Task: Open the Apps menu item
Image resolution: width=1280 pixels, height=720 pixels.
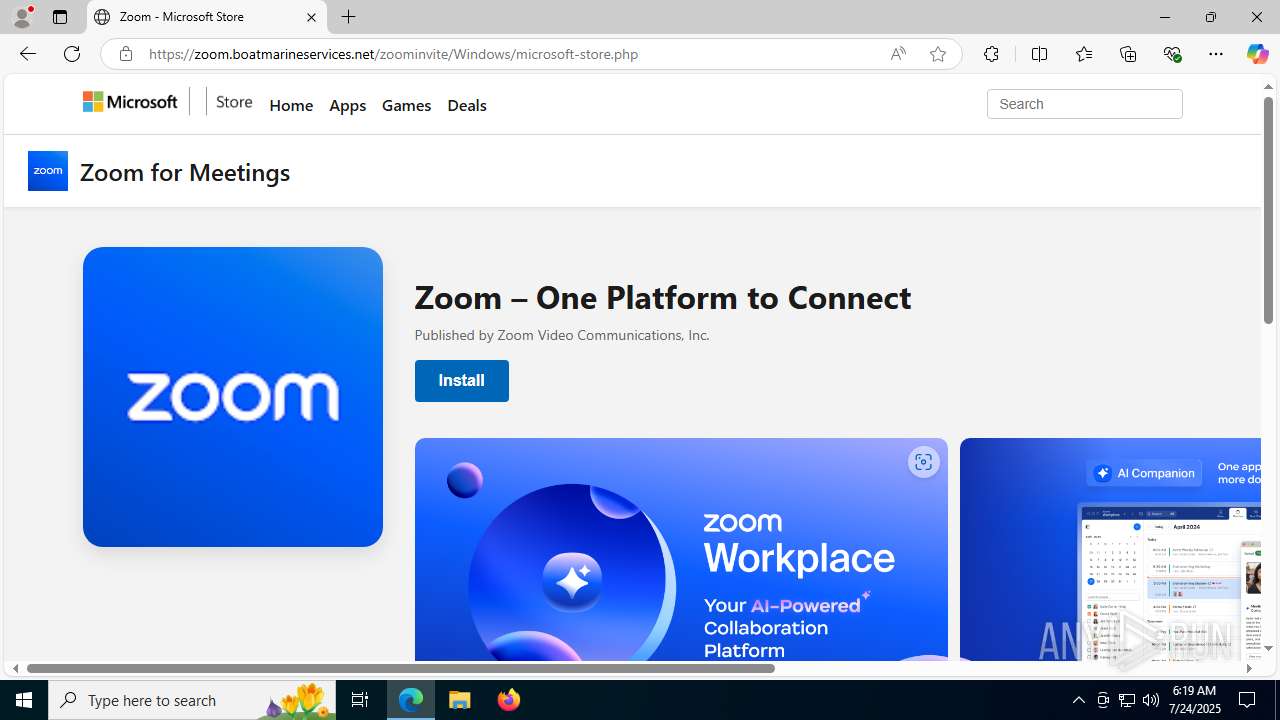Action: [x=347, y=105]
